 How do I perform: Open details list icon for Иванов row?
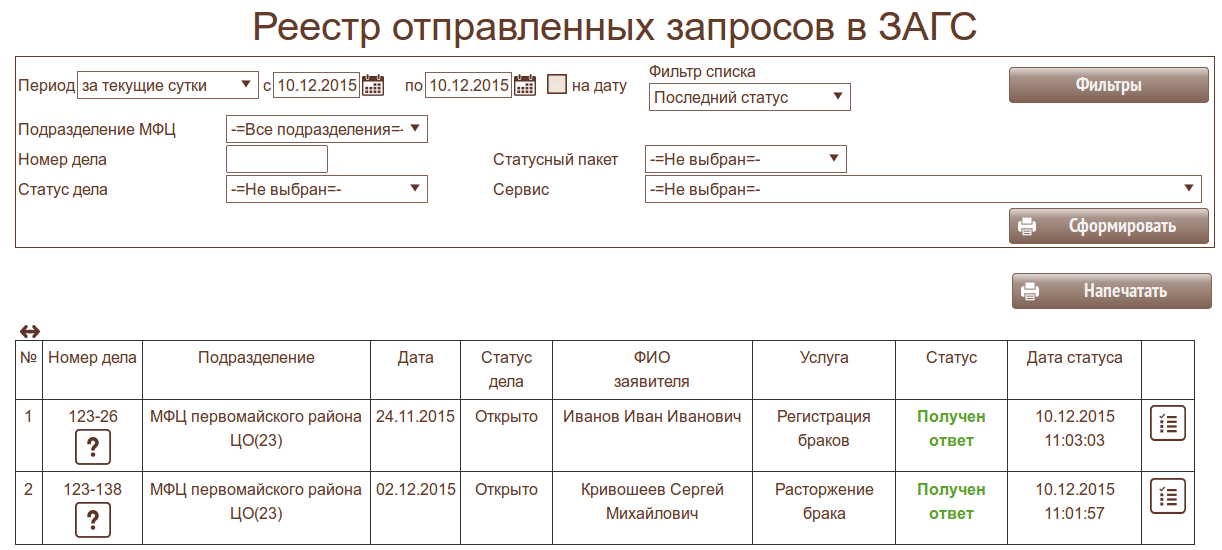[x=1167, y=424]
